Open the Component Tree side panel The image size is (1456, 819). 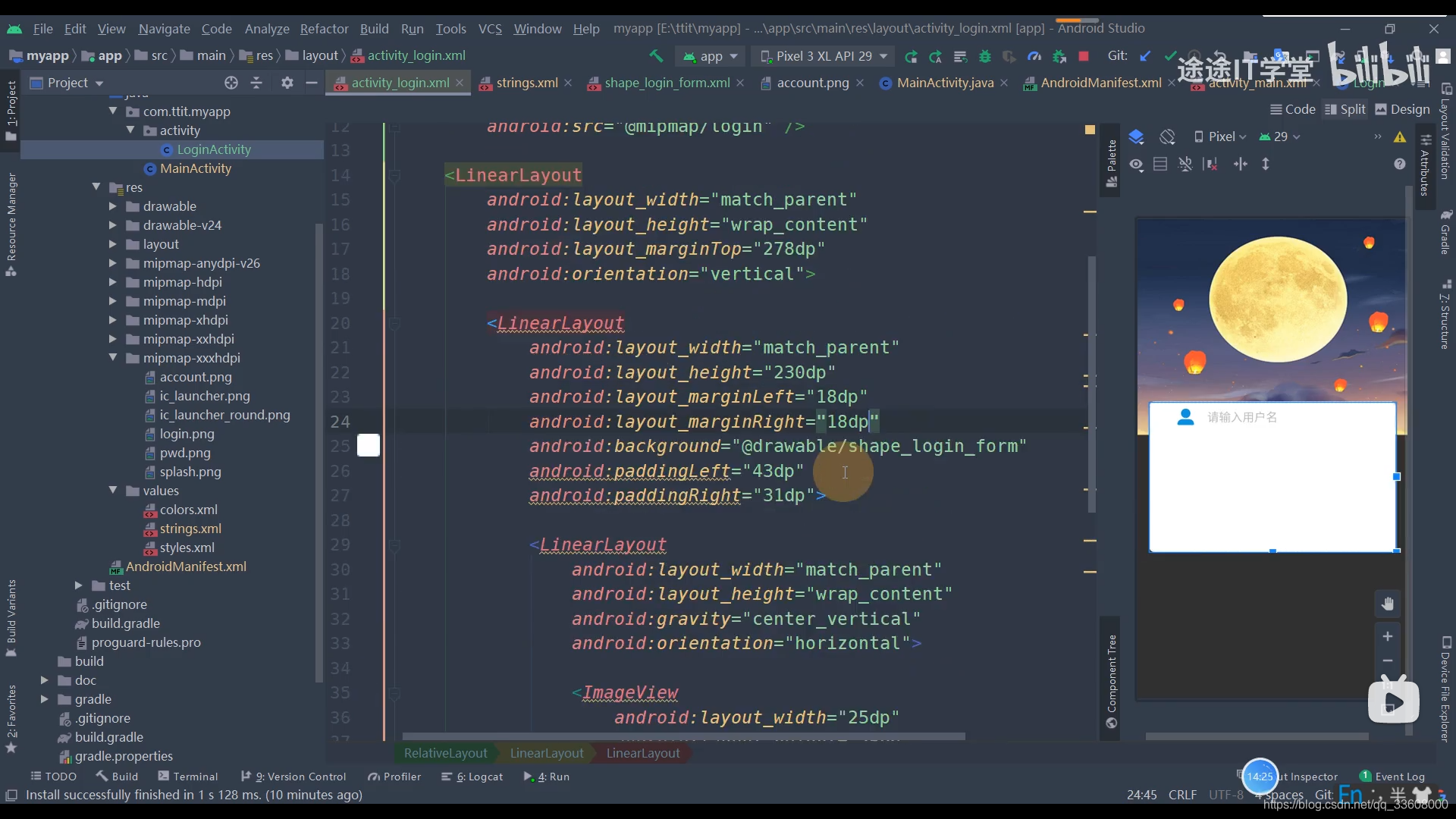1111,680
